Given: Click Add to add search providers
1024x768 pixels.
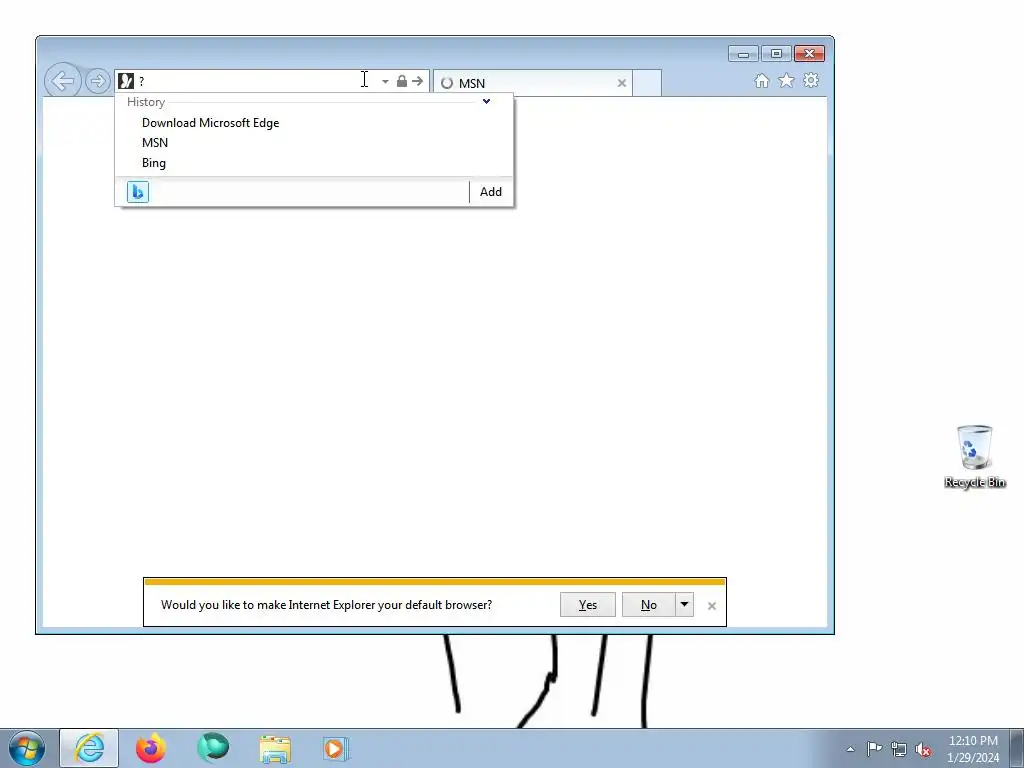Looking at the screenshot, I should point(491,192).
